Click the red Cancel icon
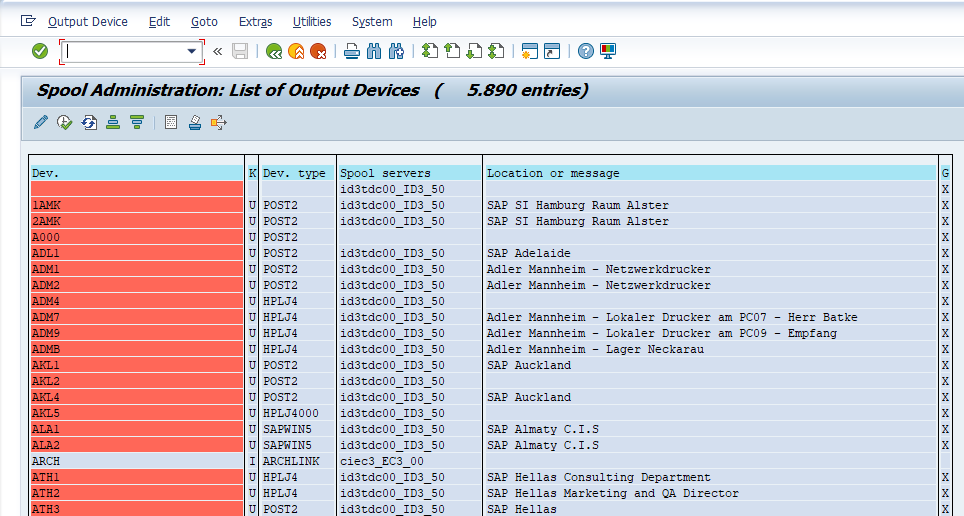 click(318, 51)
